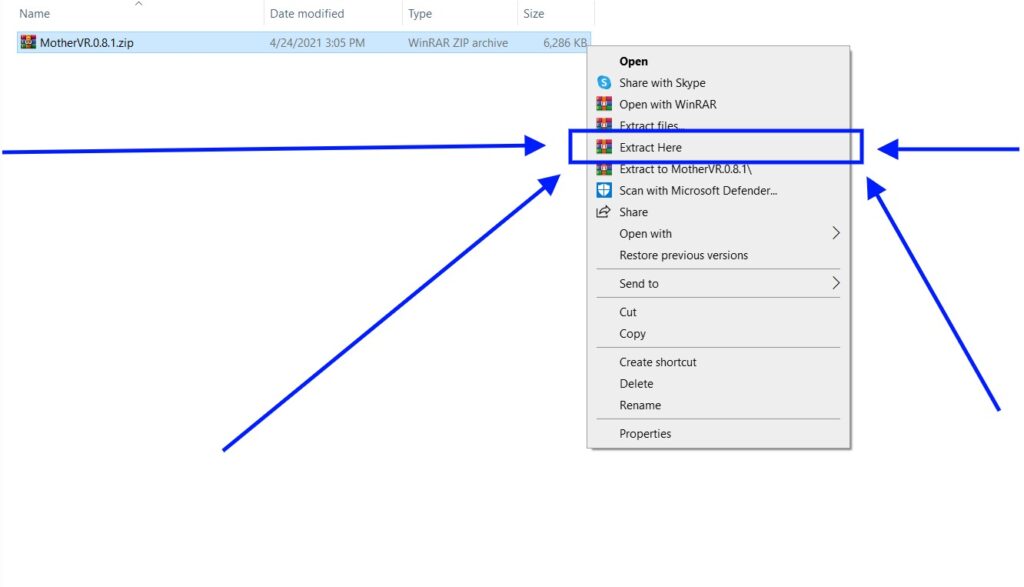The width and height of the screenshot is (1024, 587).
Task: Expand the Send to submenu arrow
Action: click(835, 283)
